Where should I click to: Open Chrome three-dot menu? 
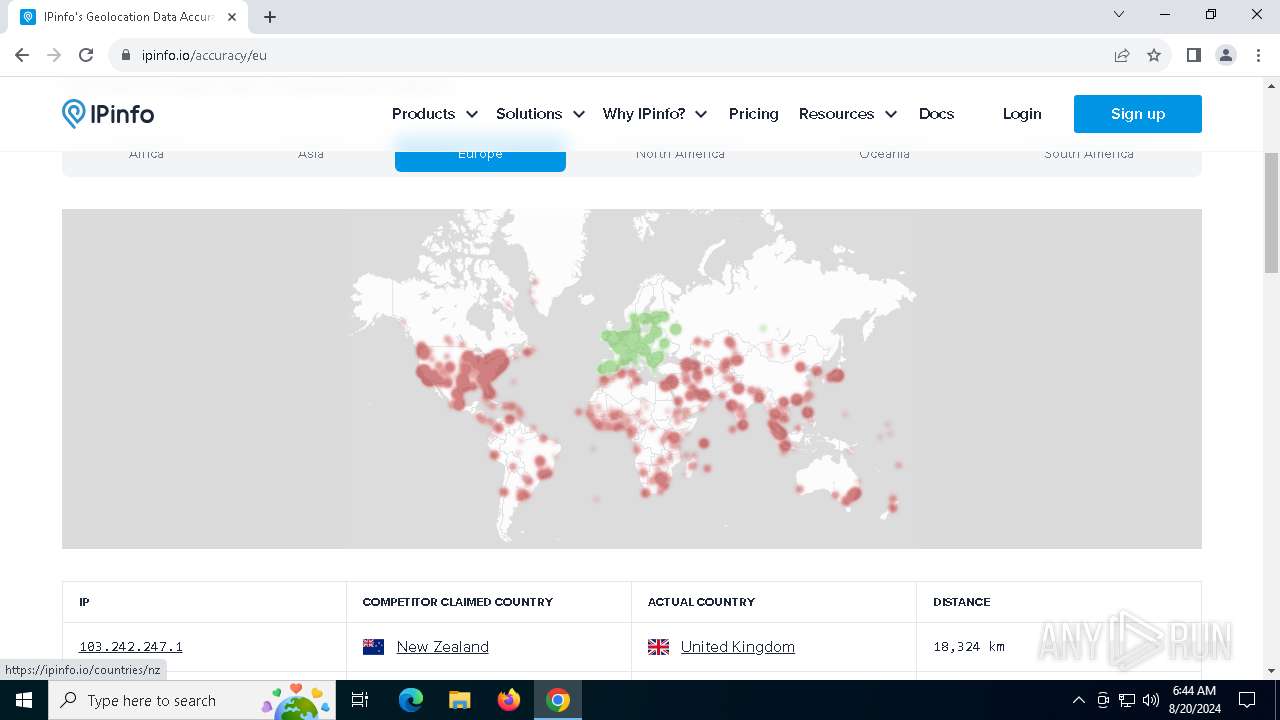[x=1257, y=55]
